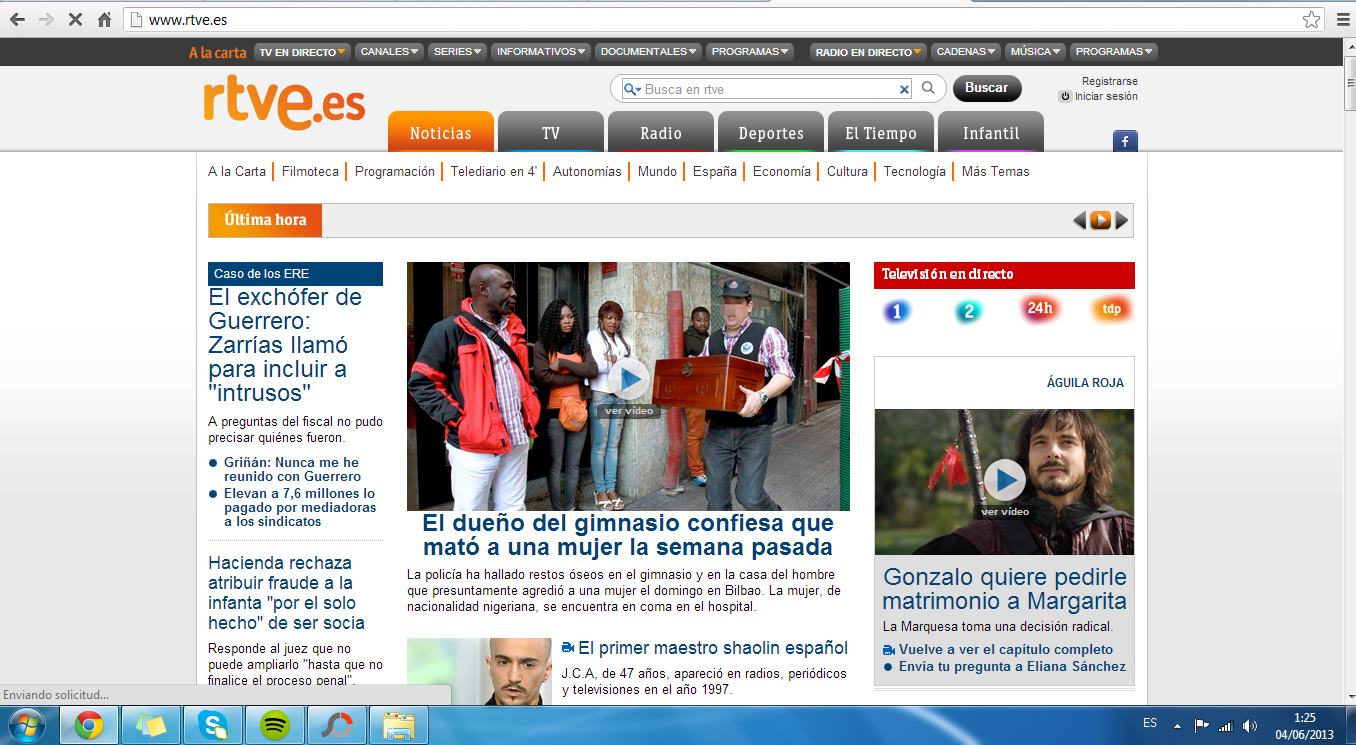Click the magnifier icon beside search box
The height and width of the screenshot is (745, 1356).
click(928, 88)
